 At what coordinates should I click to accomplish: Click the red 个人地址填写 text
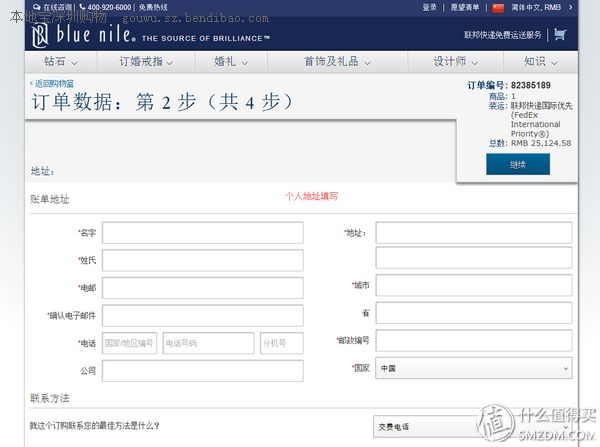[311, 196]
